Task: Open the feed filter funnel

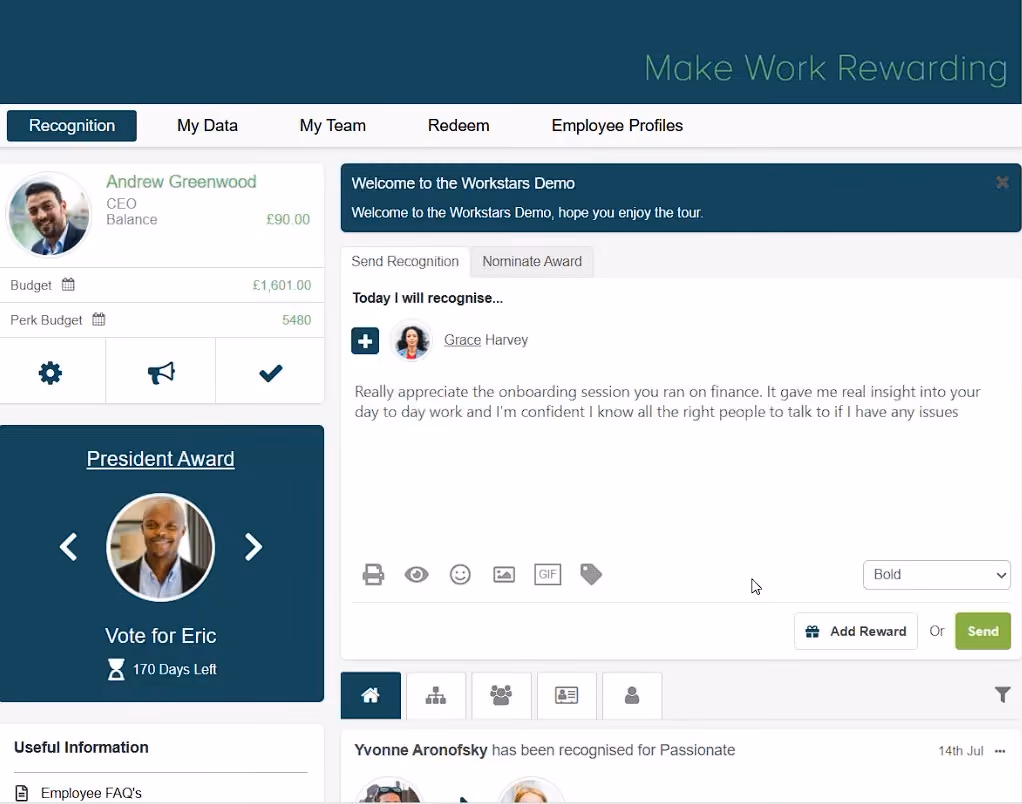Action: (1002, 695)
